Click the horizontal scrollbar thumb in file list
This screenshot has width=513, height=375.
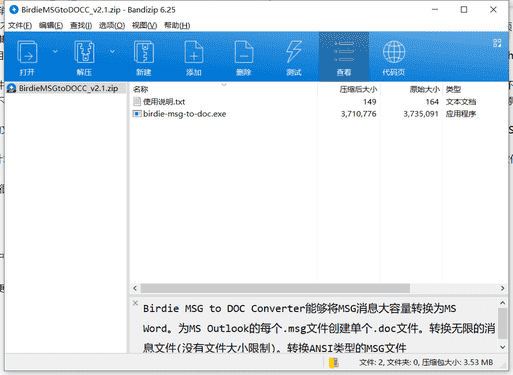[x=275, y=288]
